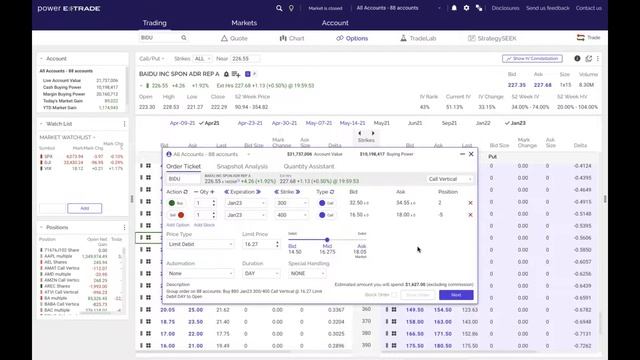Swap Action icon in order ticket
Viewport: 640px width, 360px height.
point(185,192)
